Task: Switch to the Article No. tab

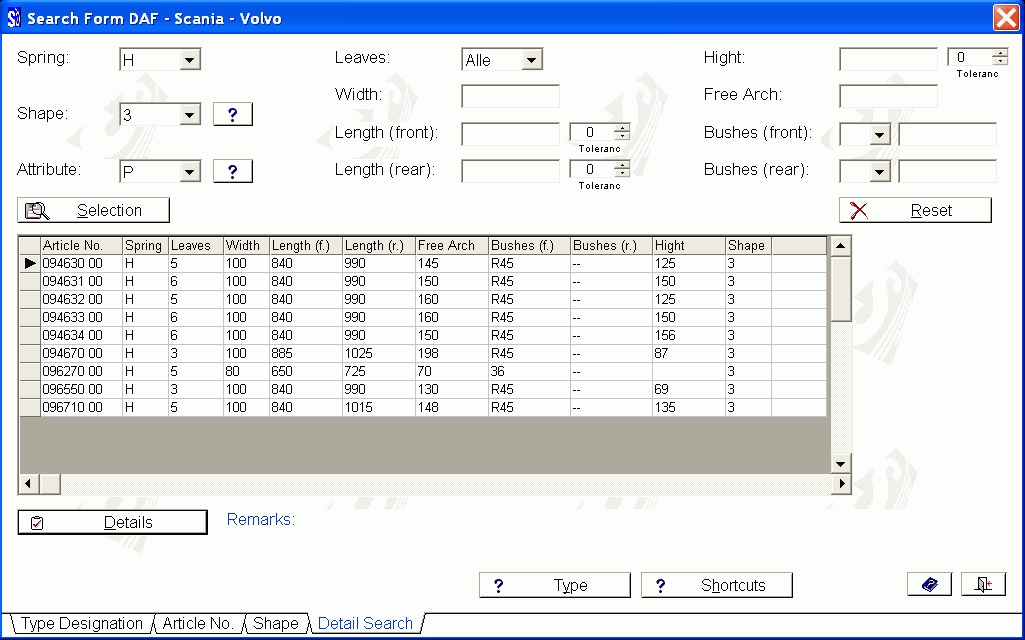Action: click(x=198, y=624)
